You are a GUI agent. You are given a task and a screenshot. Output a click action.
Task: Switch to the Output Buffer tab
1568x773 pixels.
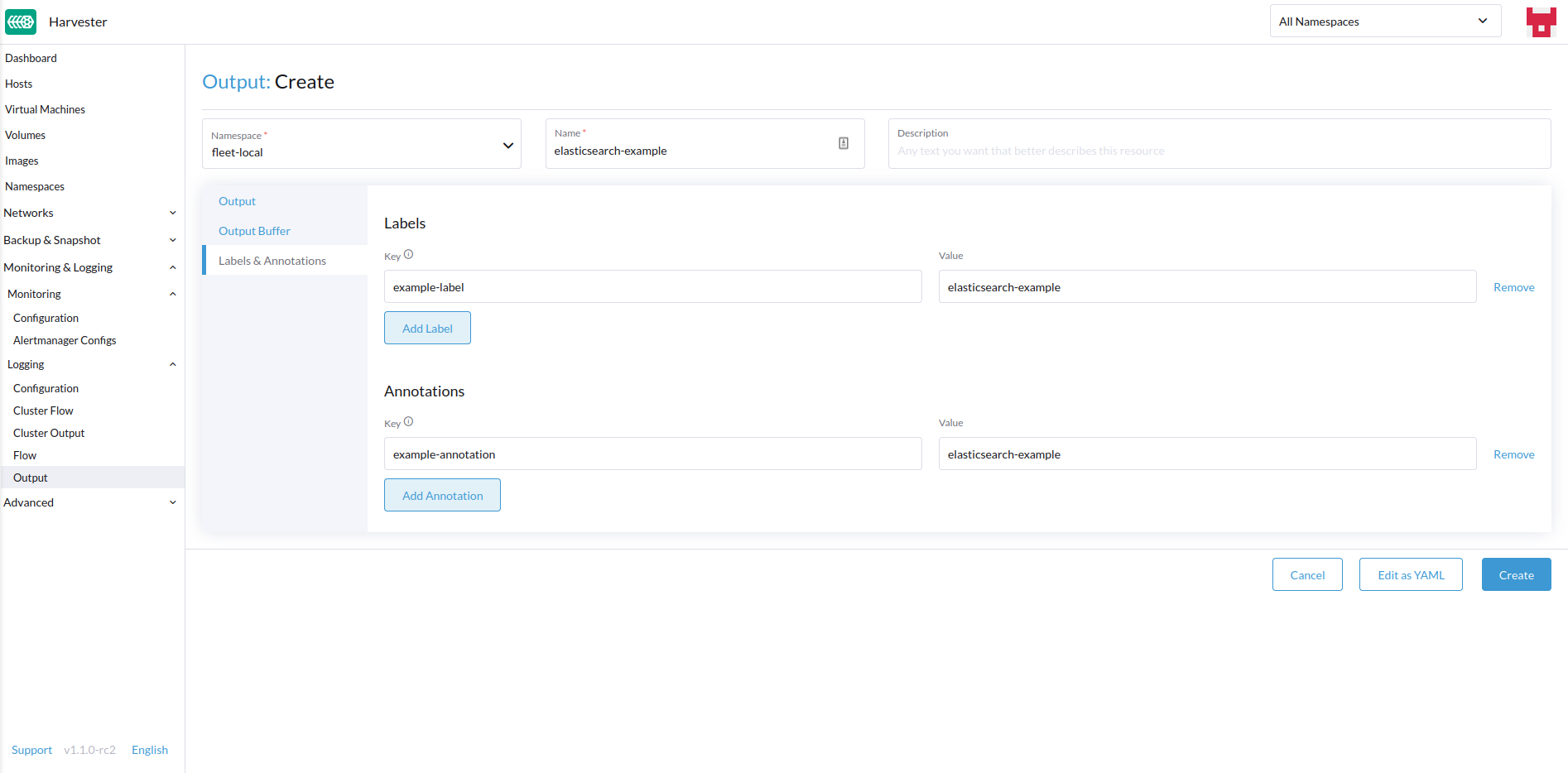click(254, 230)
